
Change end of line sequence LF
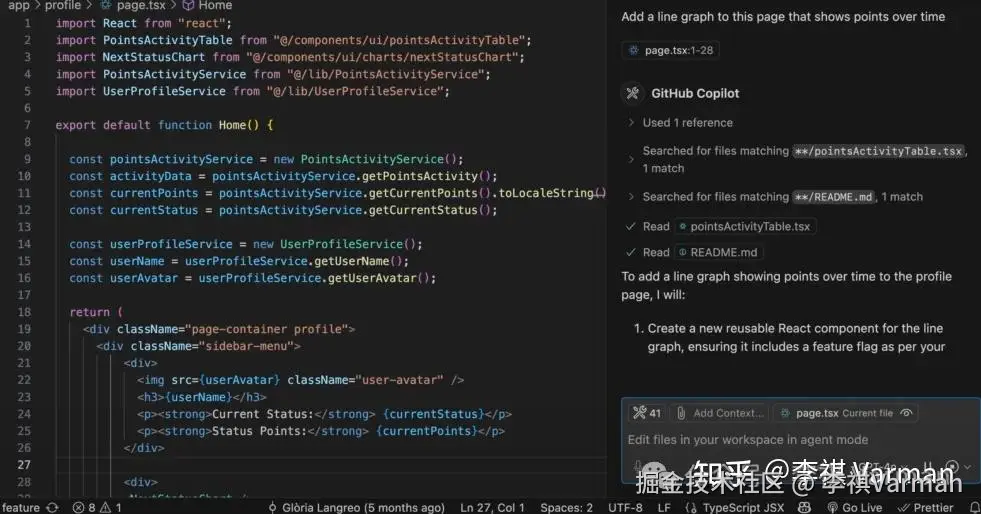pyautogui.click(x=664, y=507)
